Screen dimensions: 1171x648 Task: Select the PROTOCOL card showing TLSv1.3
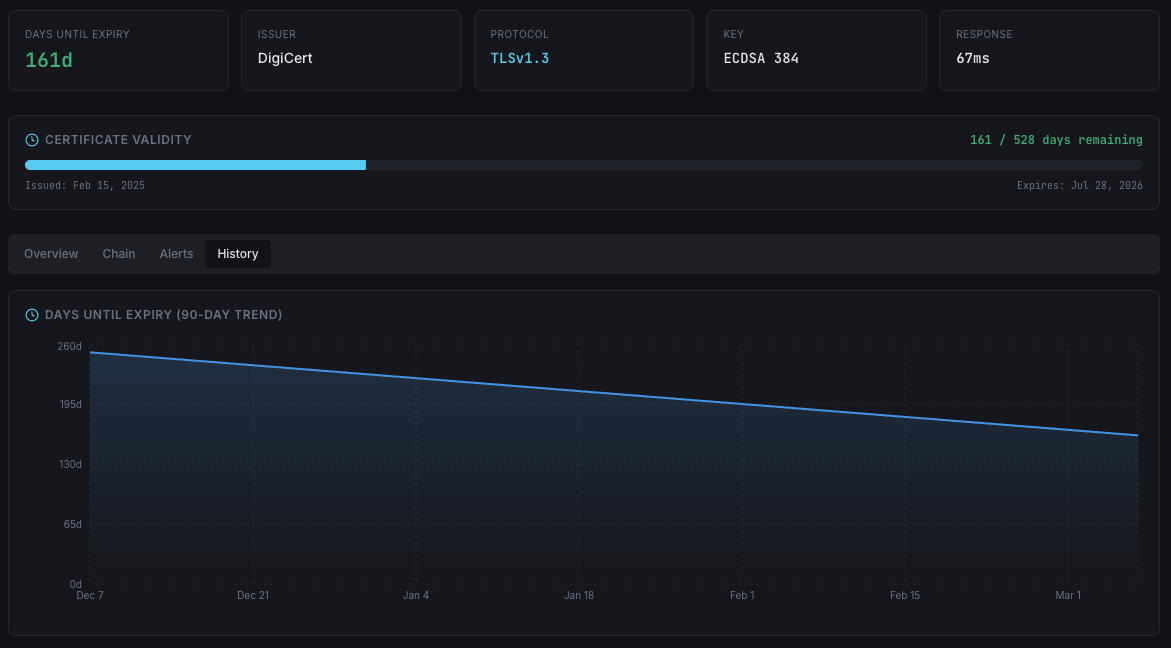584,50
